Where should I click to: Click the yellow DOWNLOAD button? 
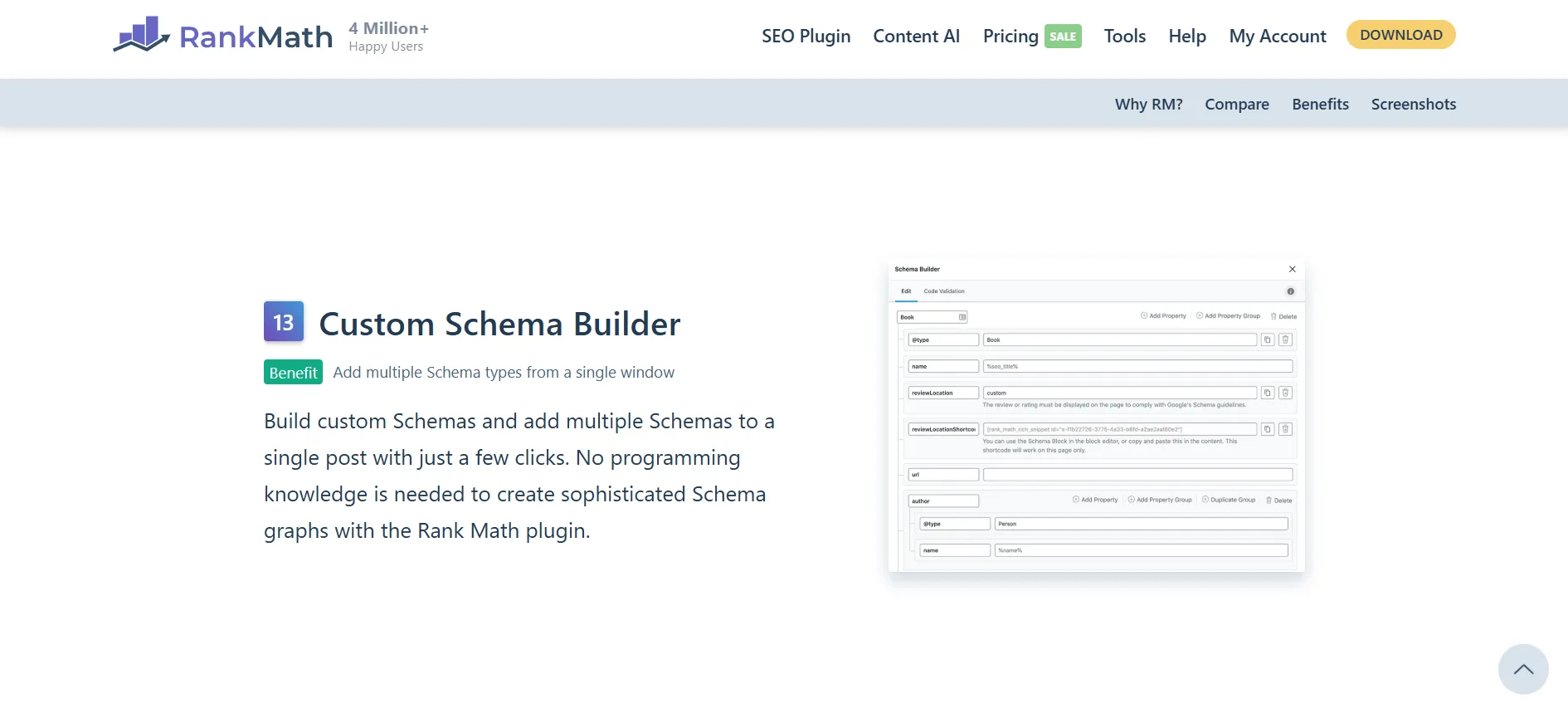click(x=1400, y=35)
